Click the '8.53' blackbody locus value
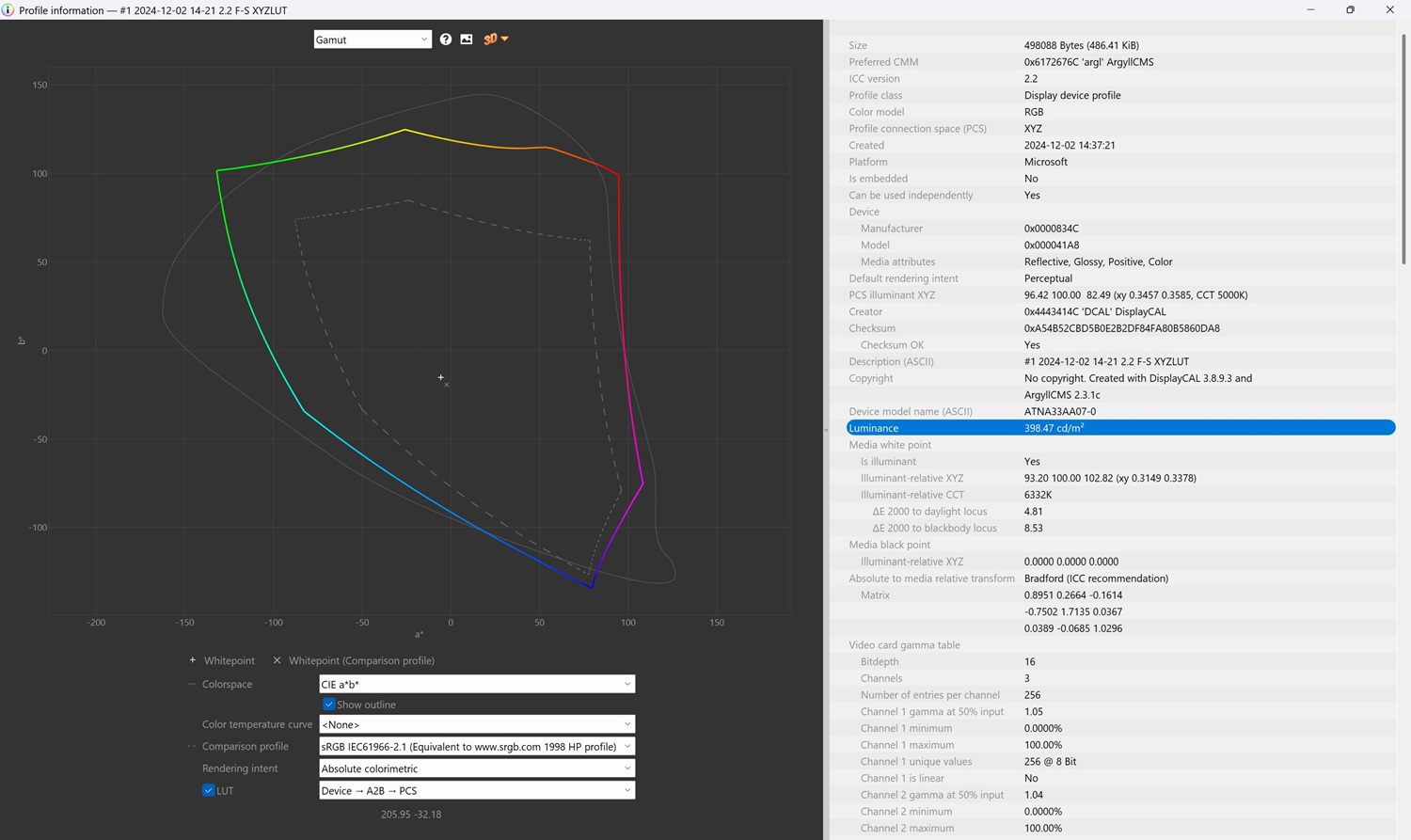 pos(1033,529)
